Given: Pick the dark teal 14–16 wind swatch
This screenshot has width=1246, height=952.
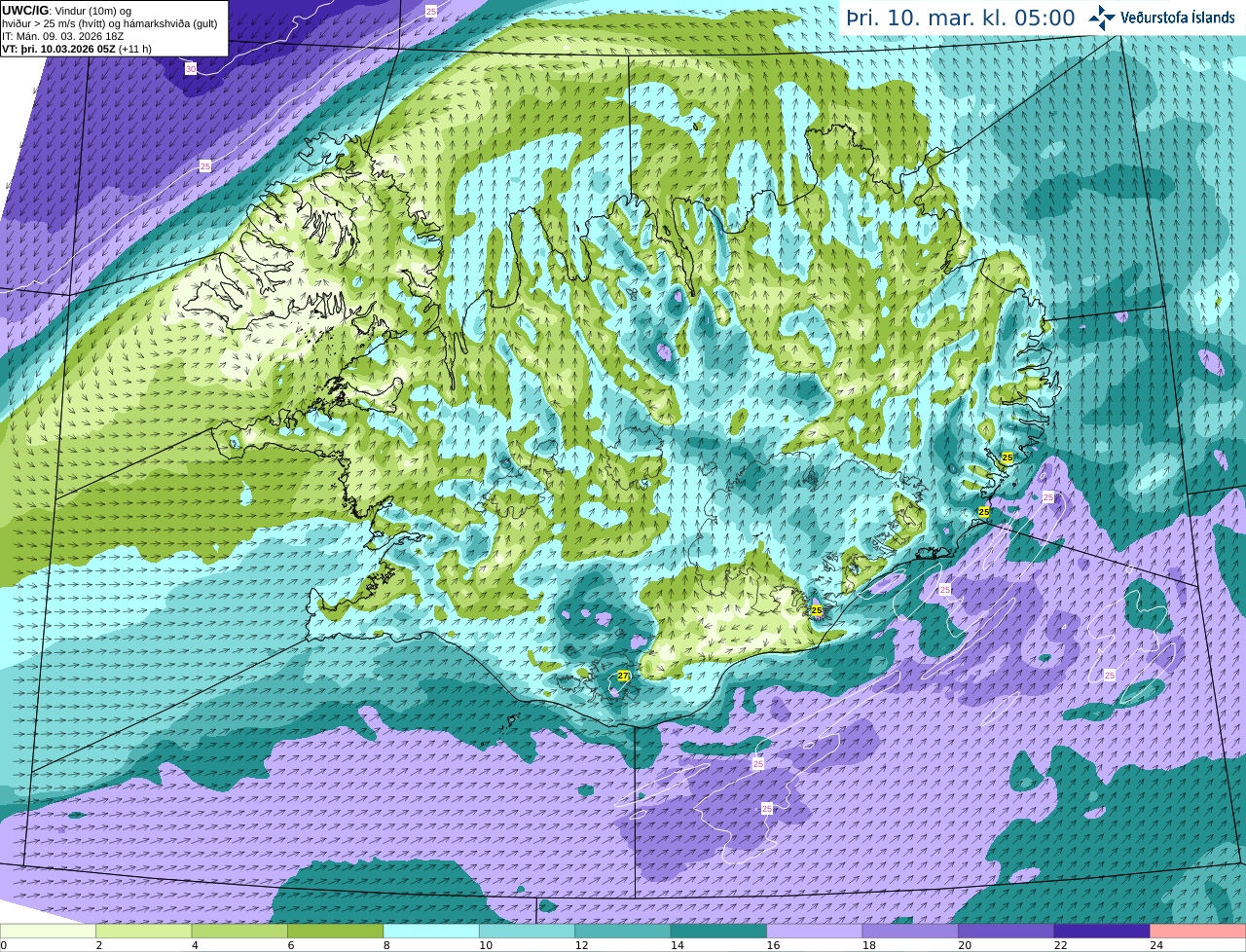Looking at the screenshot, I should point(719,932).
